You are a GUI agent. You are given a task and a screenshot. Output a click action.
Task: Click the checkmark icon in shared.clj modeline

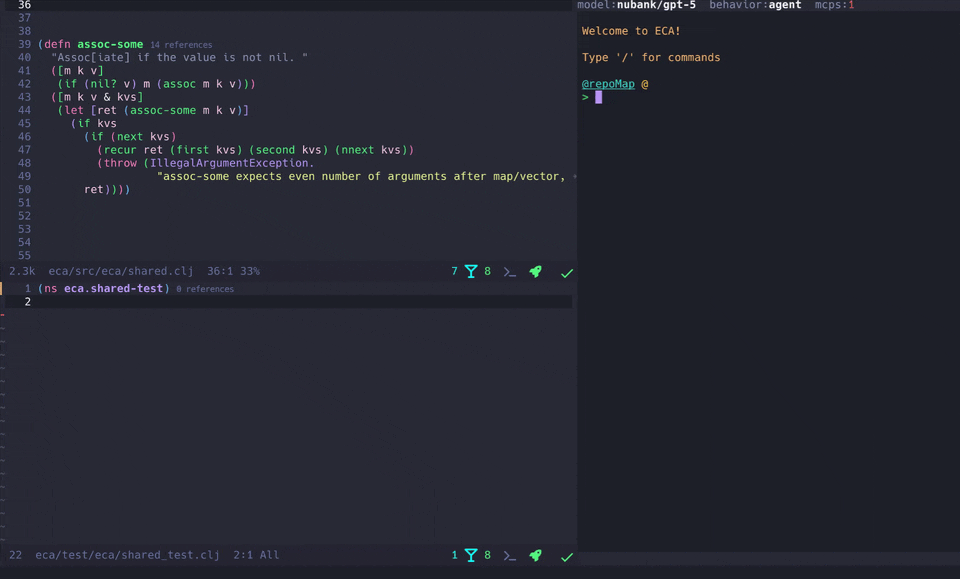(x=566, y=272)
